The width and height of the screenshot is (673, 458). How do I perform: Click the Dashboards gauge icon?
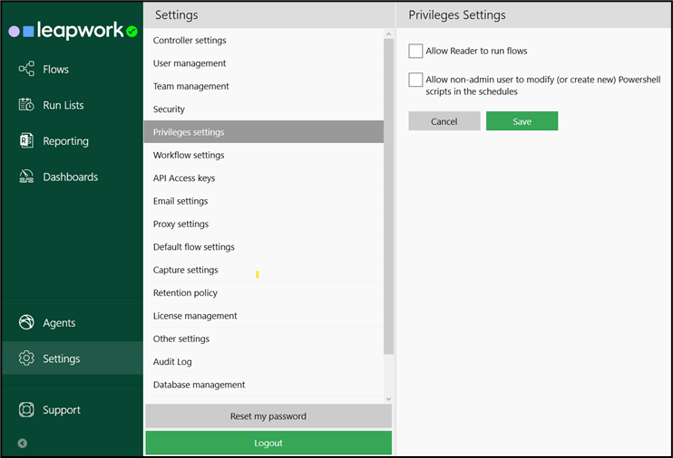pos(27,176)
